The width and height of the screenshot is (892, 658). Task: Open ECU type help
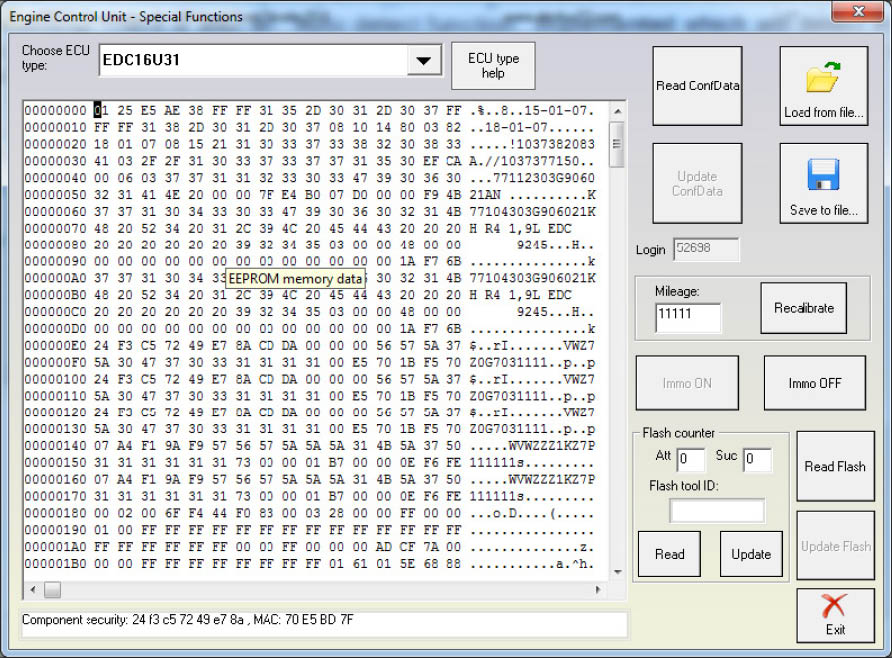[x=493, y=66]
